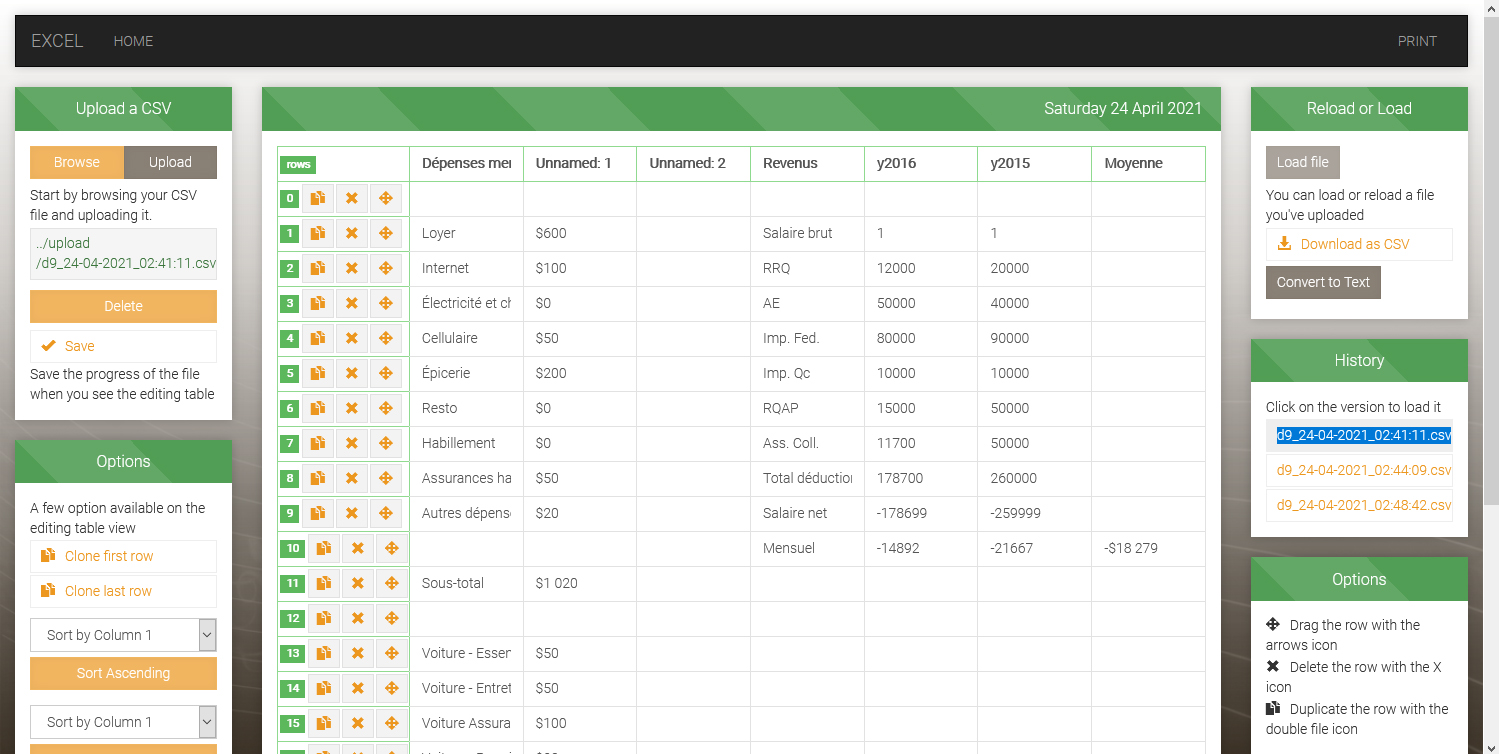1499x754 pixels.
Task: Duplicate row 1 using the copy icon
Action: (318, 234)
